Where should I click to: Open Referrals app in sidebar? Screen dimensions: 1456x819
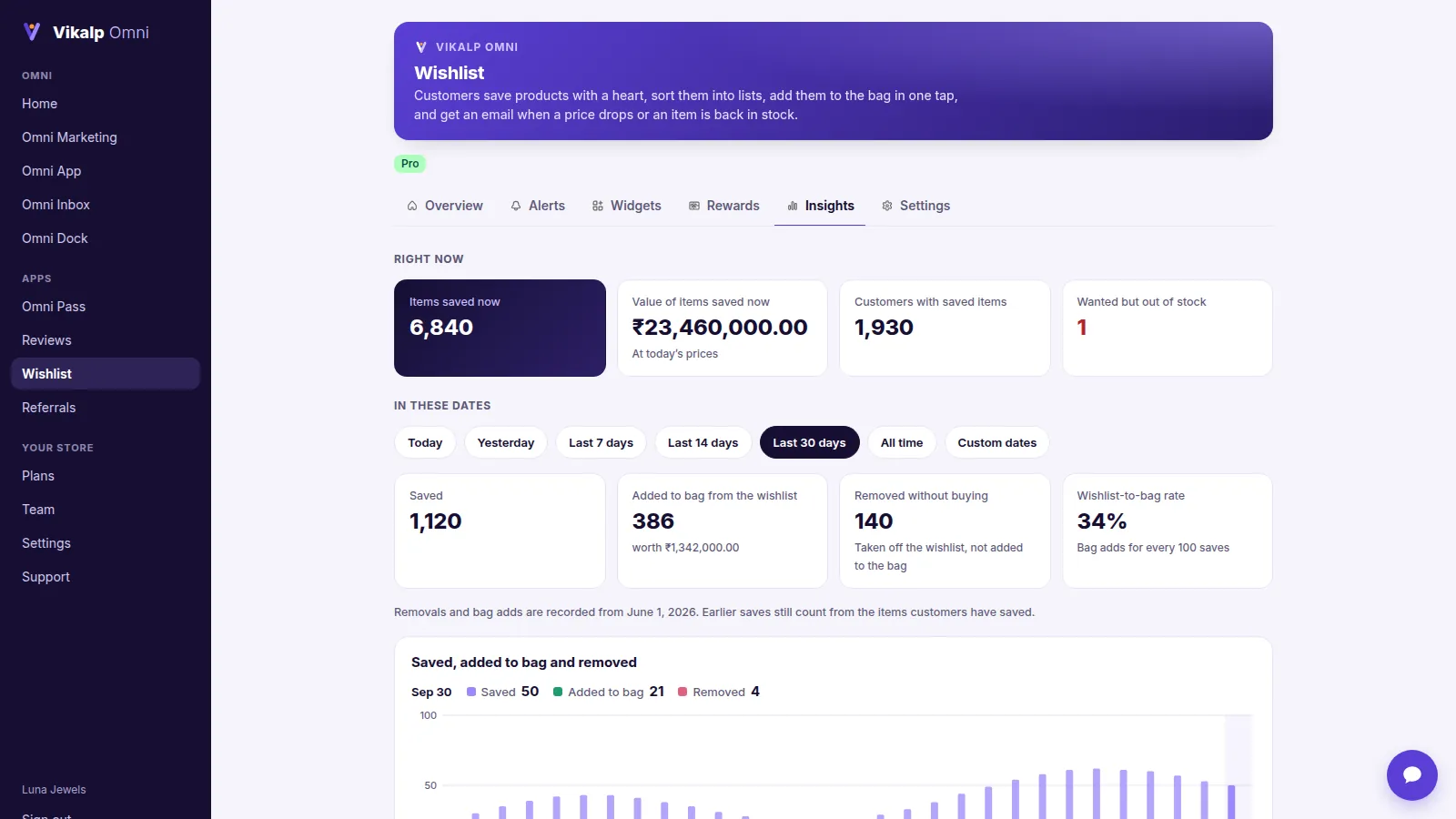click(106, 408)
